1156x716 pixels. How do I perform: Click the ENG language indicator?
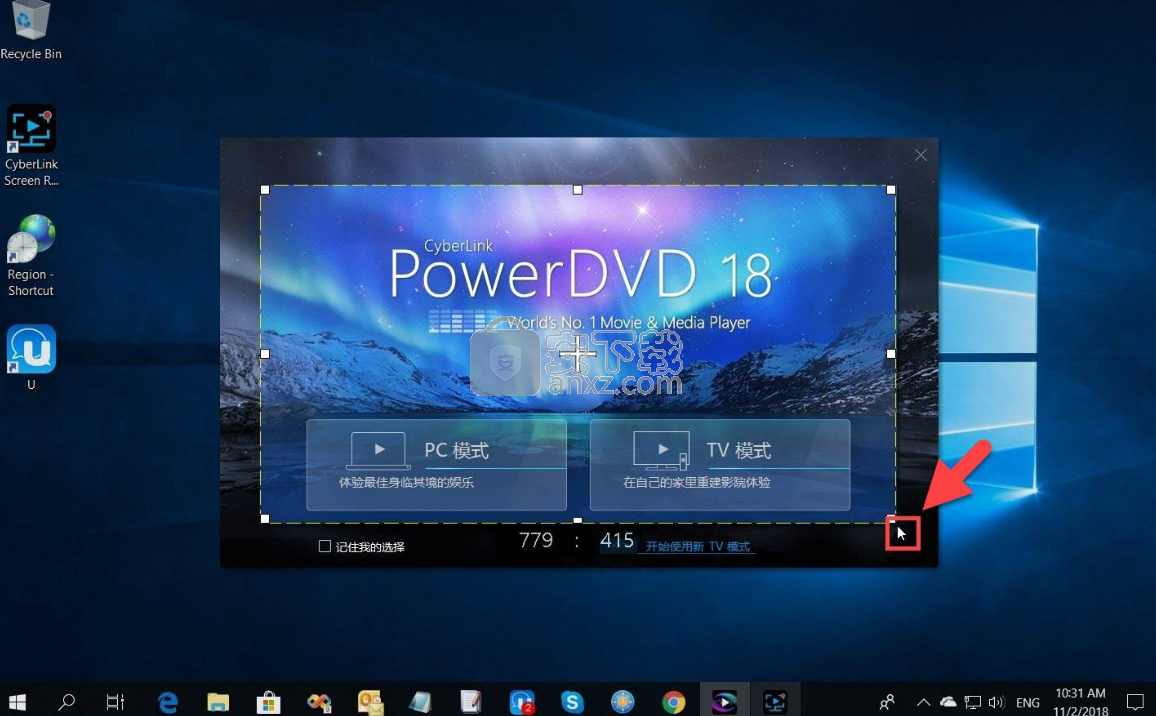coord(1028,702)
